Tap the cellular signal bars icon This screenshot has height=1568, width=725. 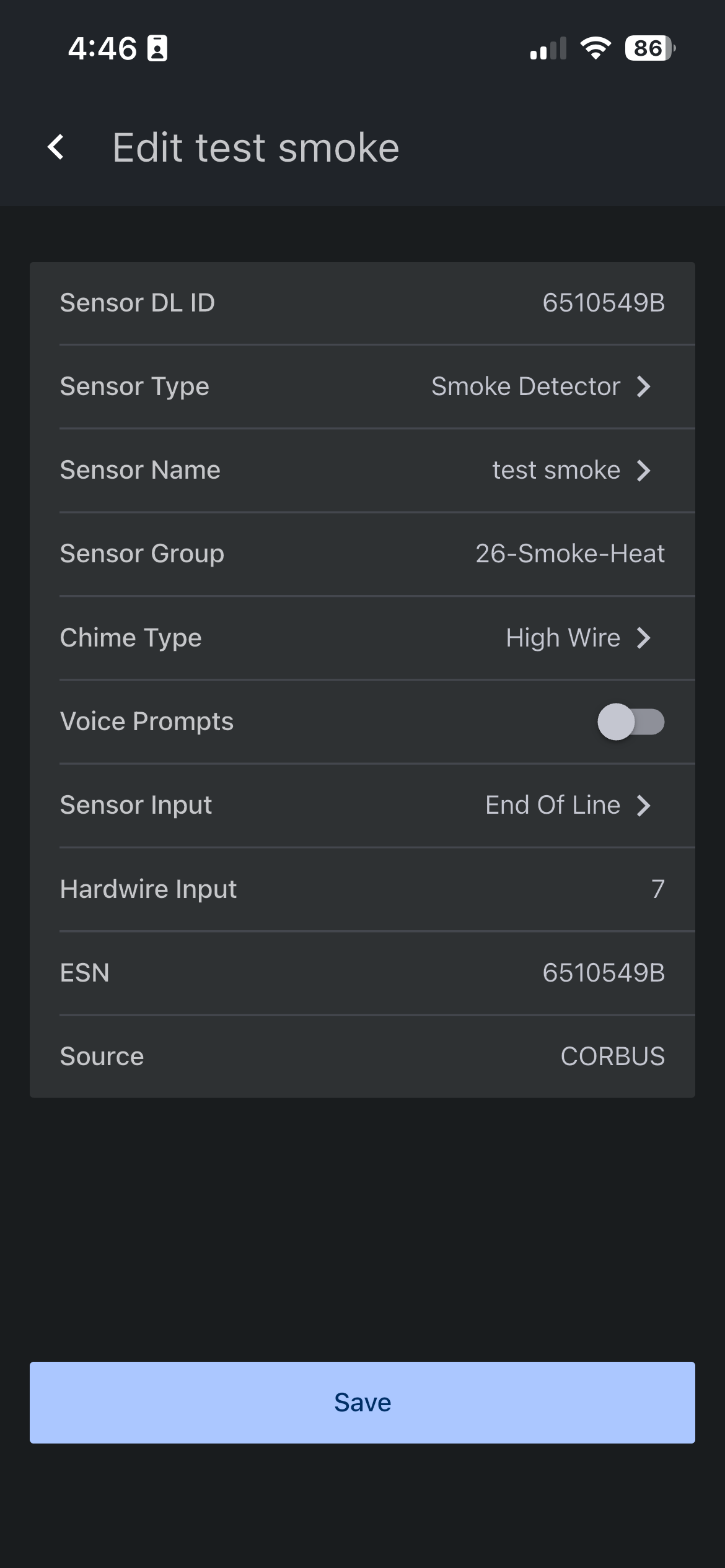(x=548, y=48)
